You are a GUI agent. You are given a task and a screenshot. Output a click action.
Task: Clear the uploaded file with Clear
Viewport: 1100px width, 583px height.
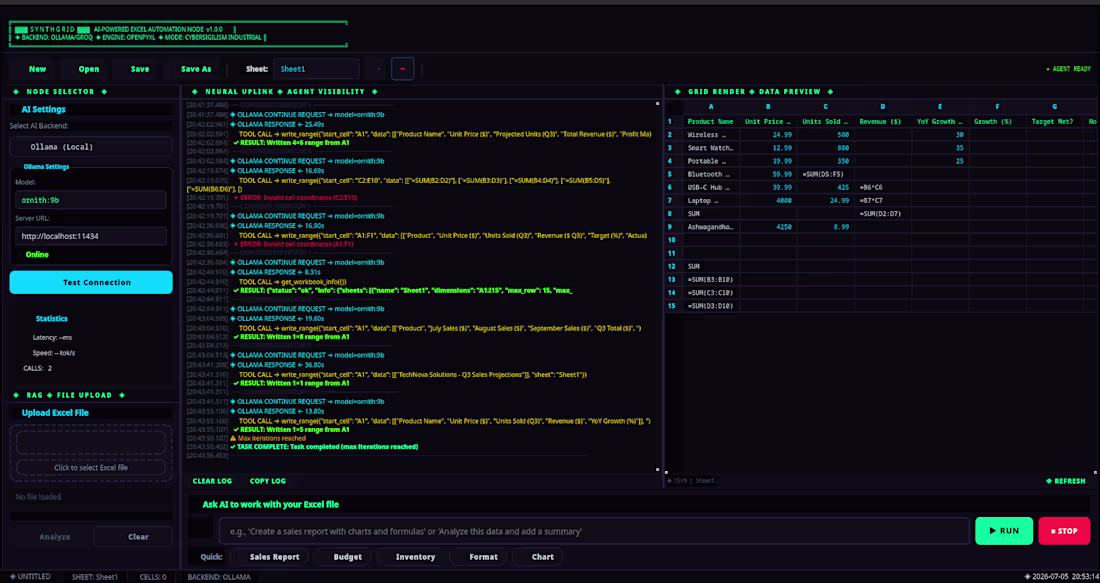133,537
